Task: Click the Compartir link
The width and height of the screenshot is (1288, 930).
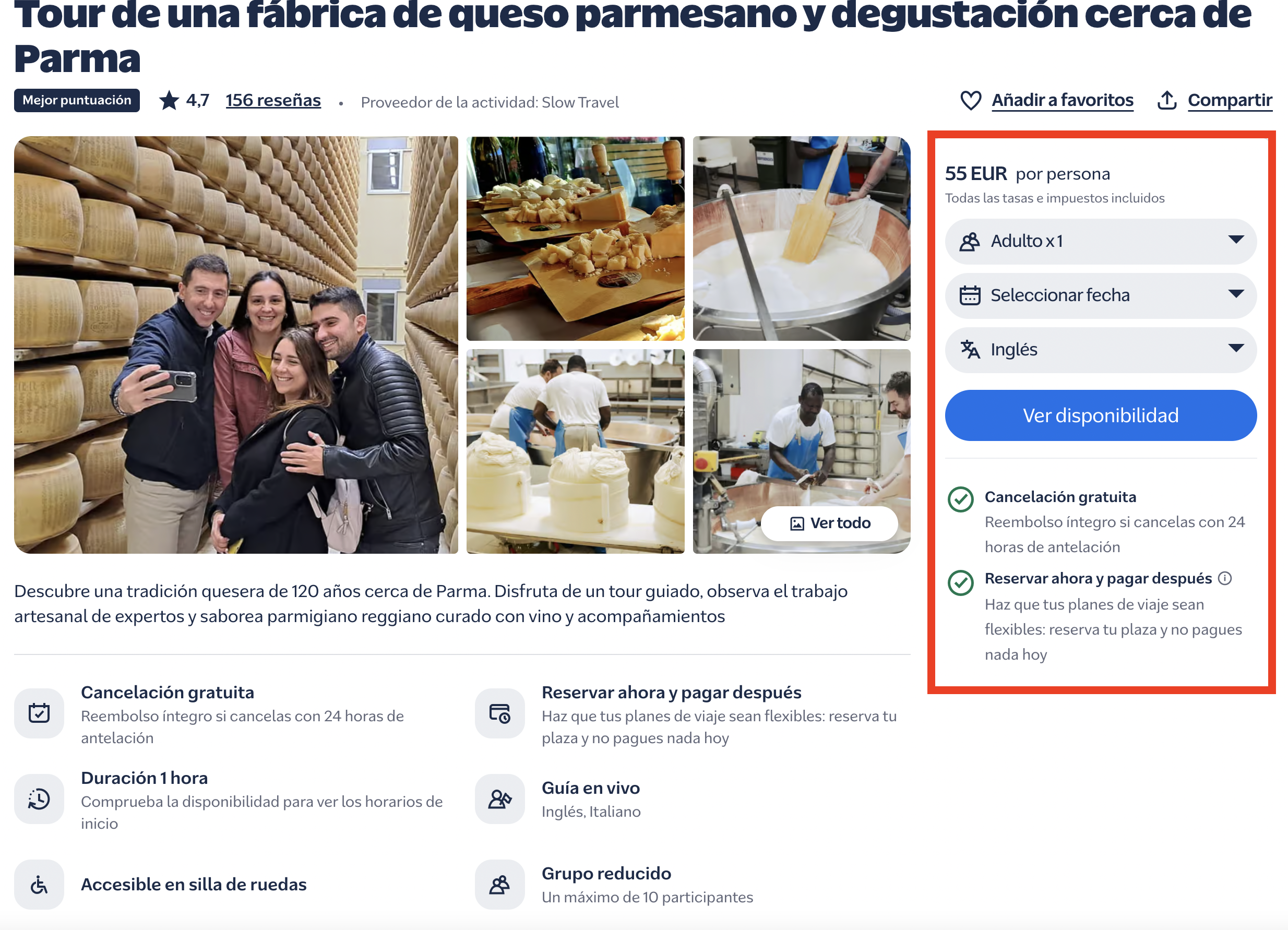Action: (1230, 101)
